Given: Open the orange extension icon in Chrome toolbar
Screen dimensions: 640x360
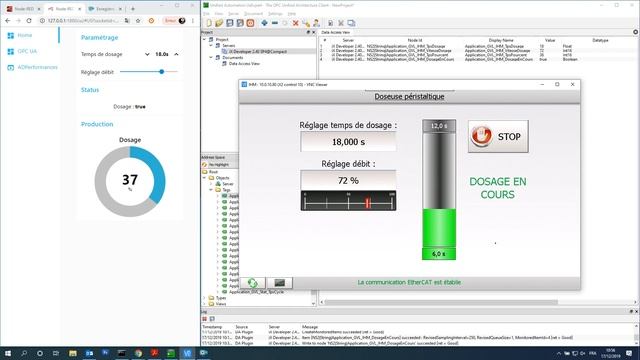Looking at the screenshot, I should point(151,20).
